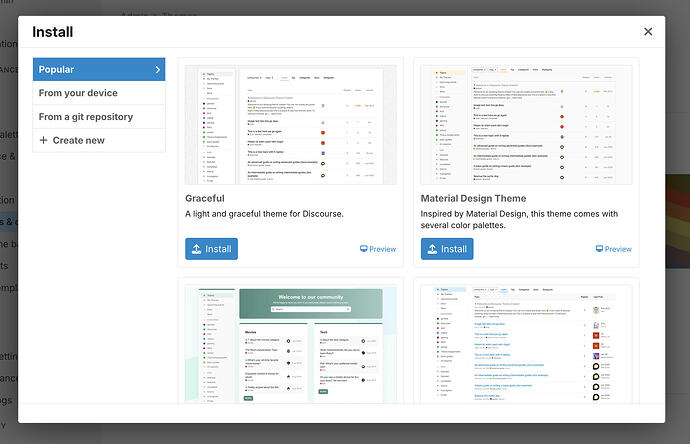
Task: Install the Material Design Theme
Action: point(447,249)
